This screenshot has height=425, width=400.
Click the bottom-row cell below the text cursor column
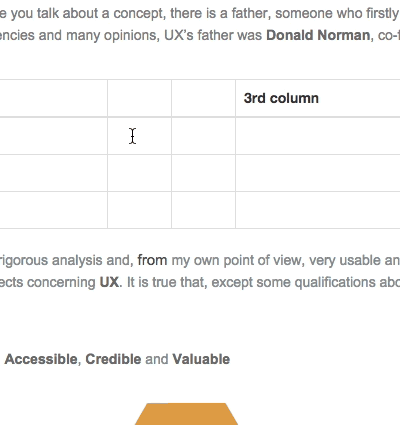[140, 210]
